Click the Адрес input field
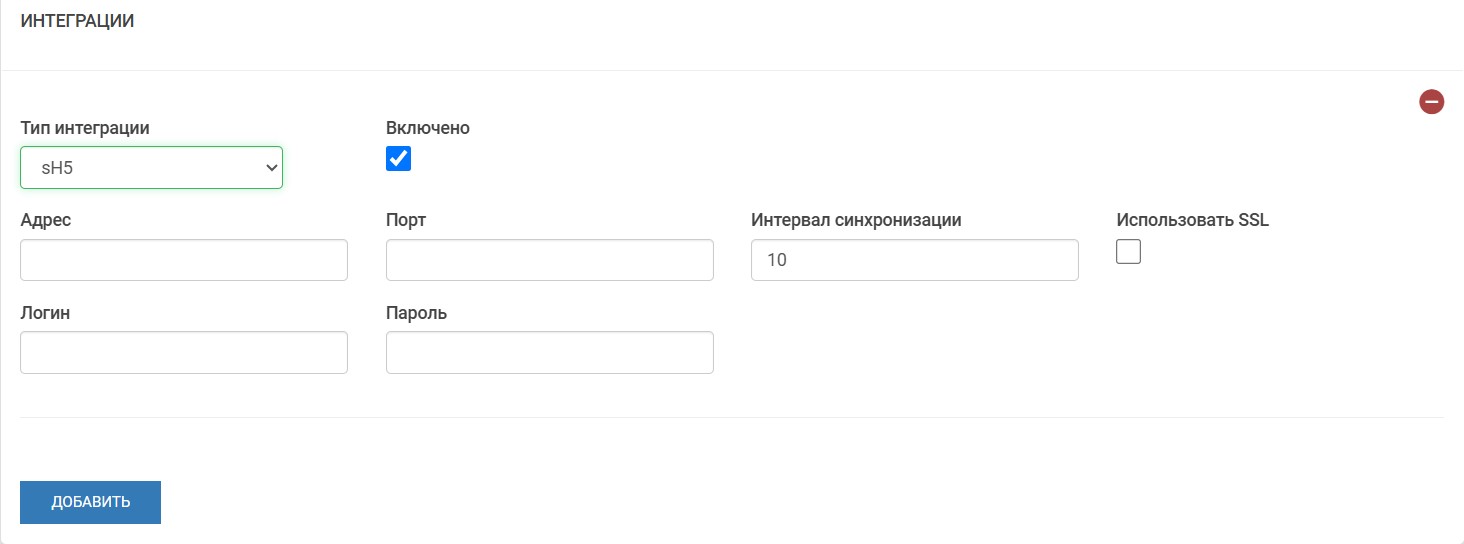The width and height of the screenshot is (1464, 544). click(184, 260)
